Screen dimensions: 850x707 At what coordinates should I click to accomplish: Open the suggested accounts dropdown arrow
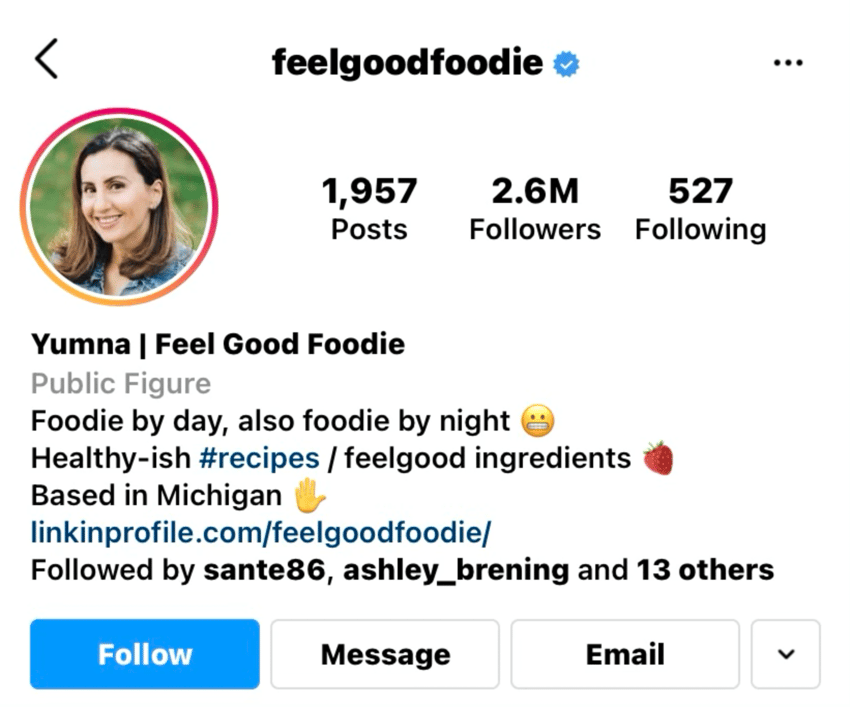tap(785, 654)
